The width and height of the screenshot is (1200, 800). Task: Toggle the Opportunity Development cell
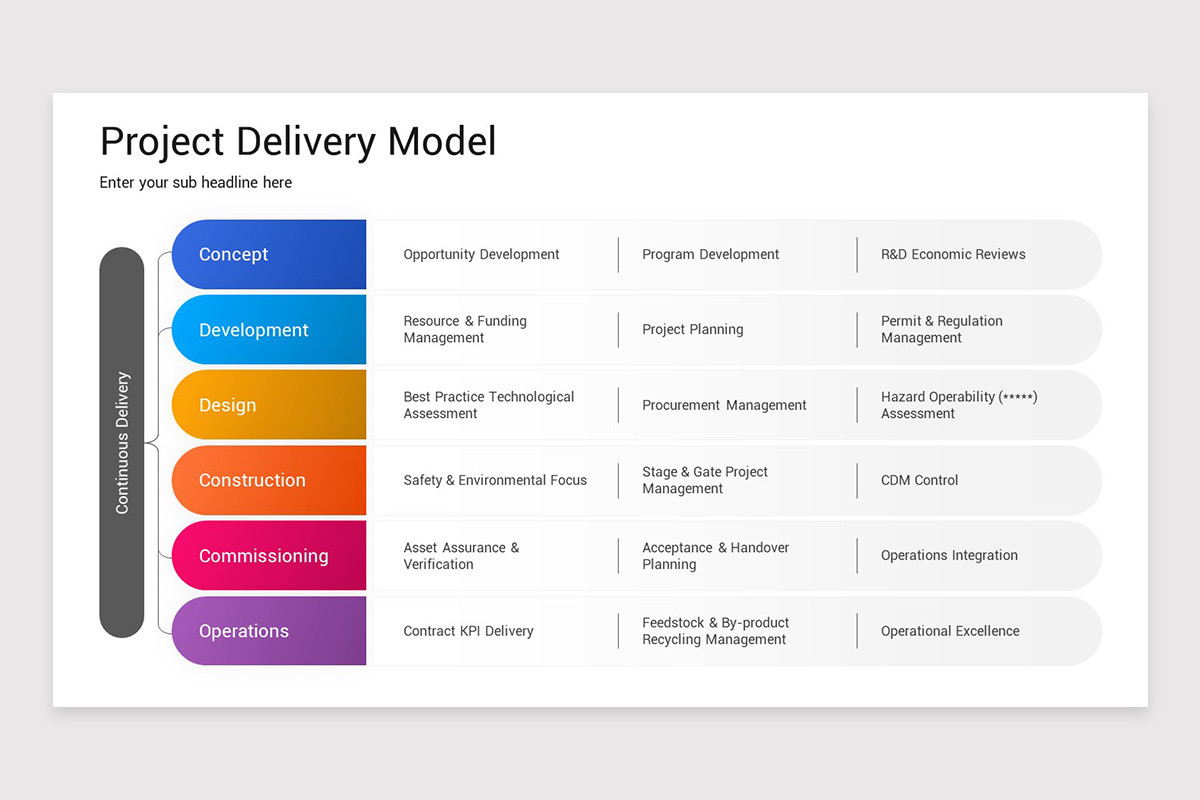click(x=481, y=254)
